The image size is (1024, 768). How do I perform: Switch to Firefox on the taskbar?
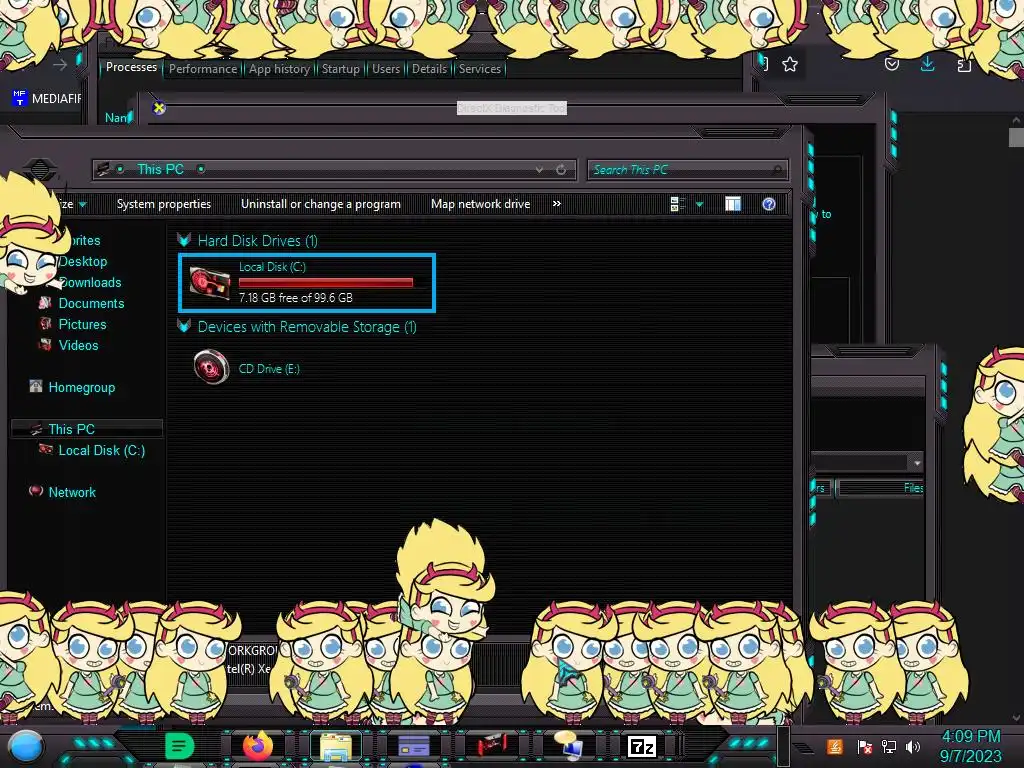(x=258, y=745)
